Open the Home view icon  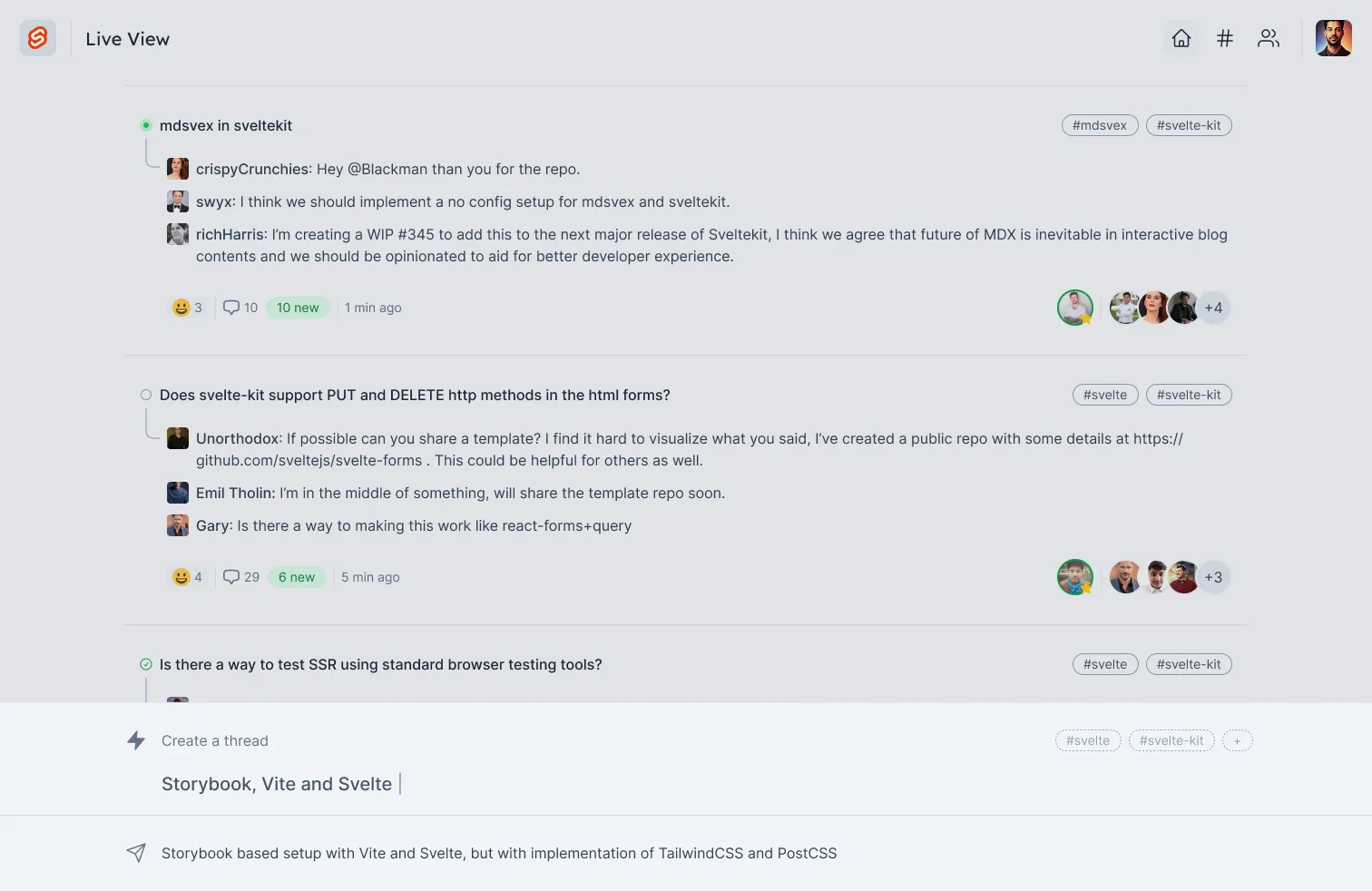[x=1181, y=38]
